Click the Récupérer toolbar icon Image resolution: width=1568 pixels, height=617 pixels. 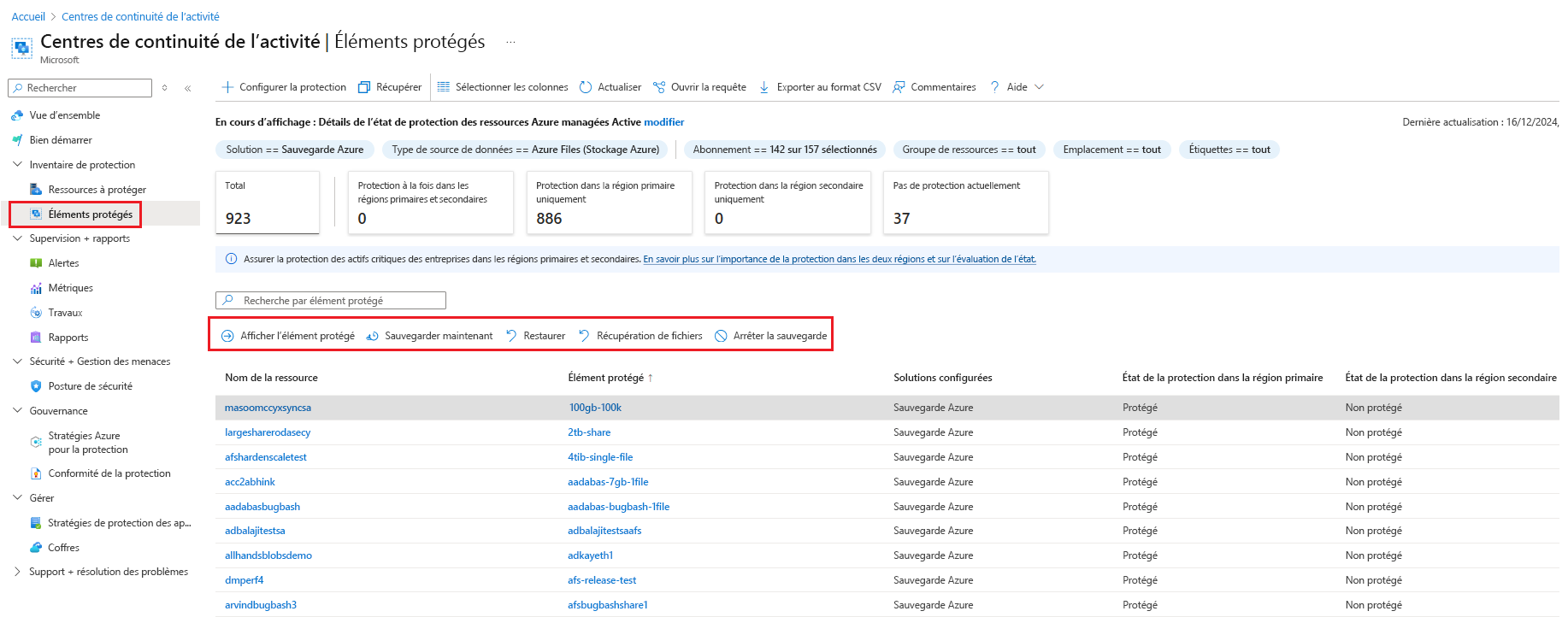click(x=364, y=87)
